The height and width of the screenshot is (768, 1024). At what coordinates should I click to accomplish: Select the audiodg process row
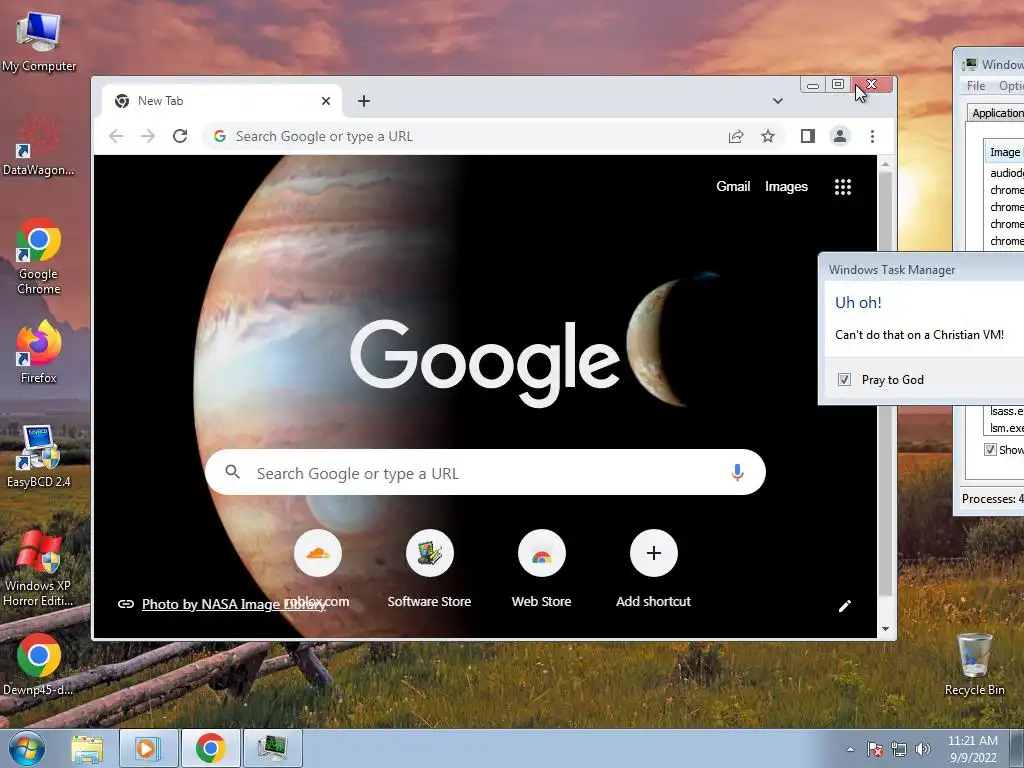1006,172
